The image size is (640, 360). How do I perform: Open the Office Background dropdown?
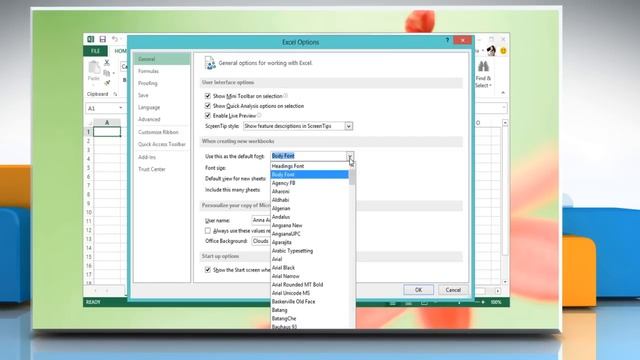click(x=261, y=241)
